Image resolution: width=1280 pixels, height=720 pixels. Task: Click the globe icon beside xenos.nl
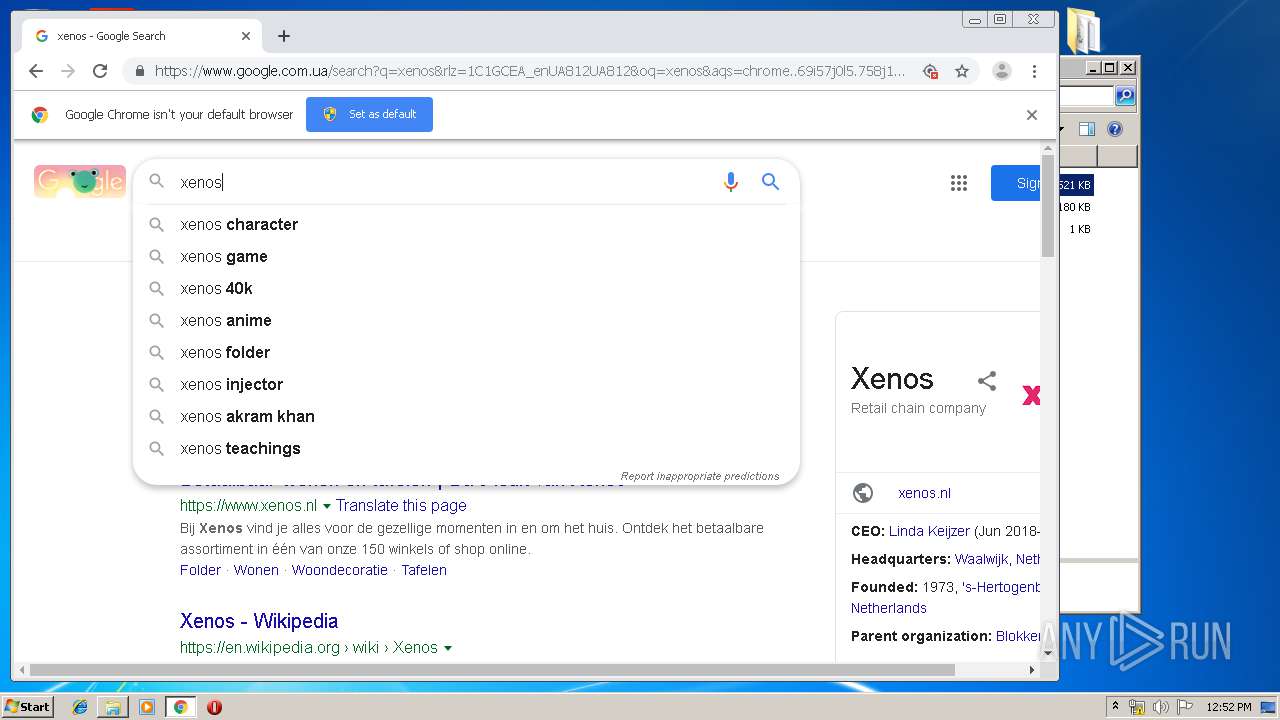click(x=863, y=493)
